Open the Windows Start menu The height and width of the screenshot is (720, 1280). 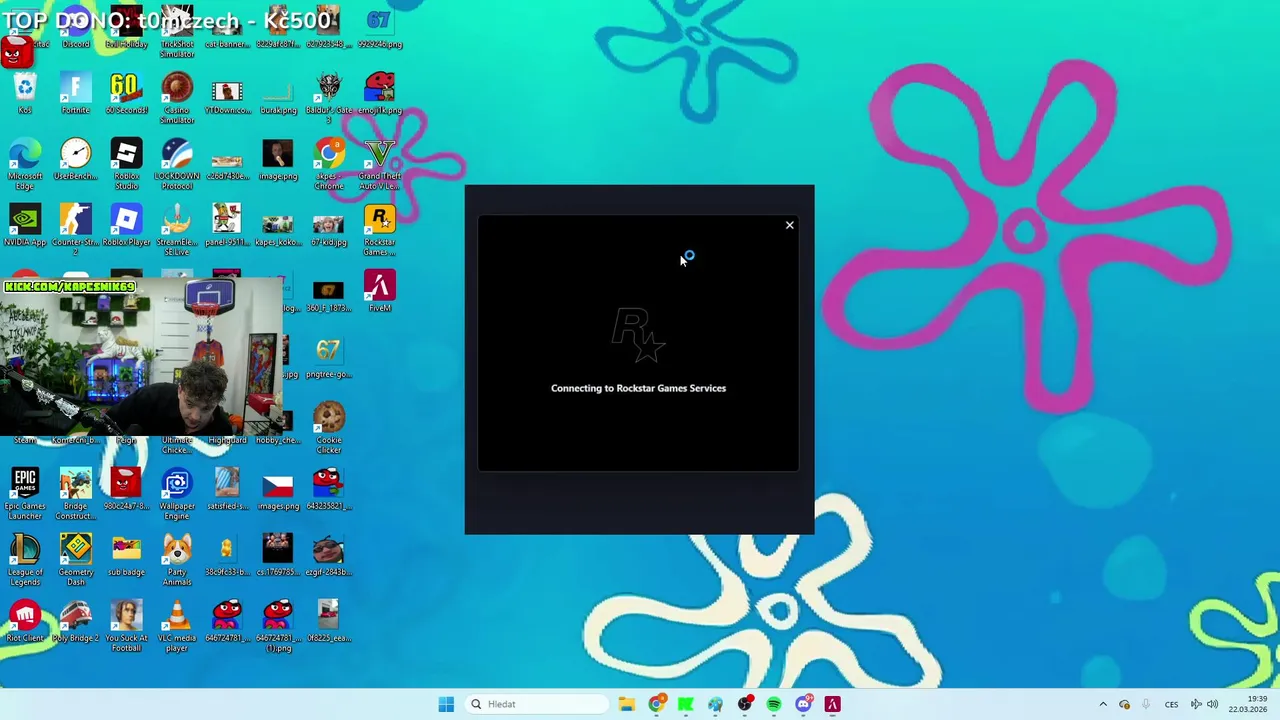(446, 704)
